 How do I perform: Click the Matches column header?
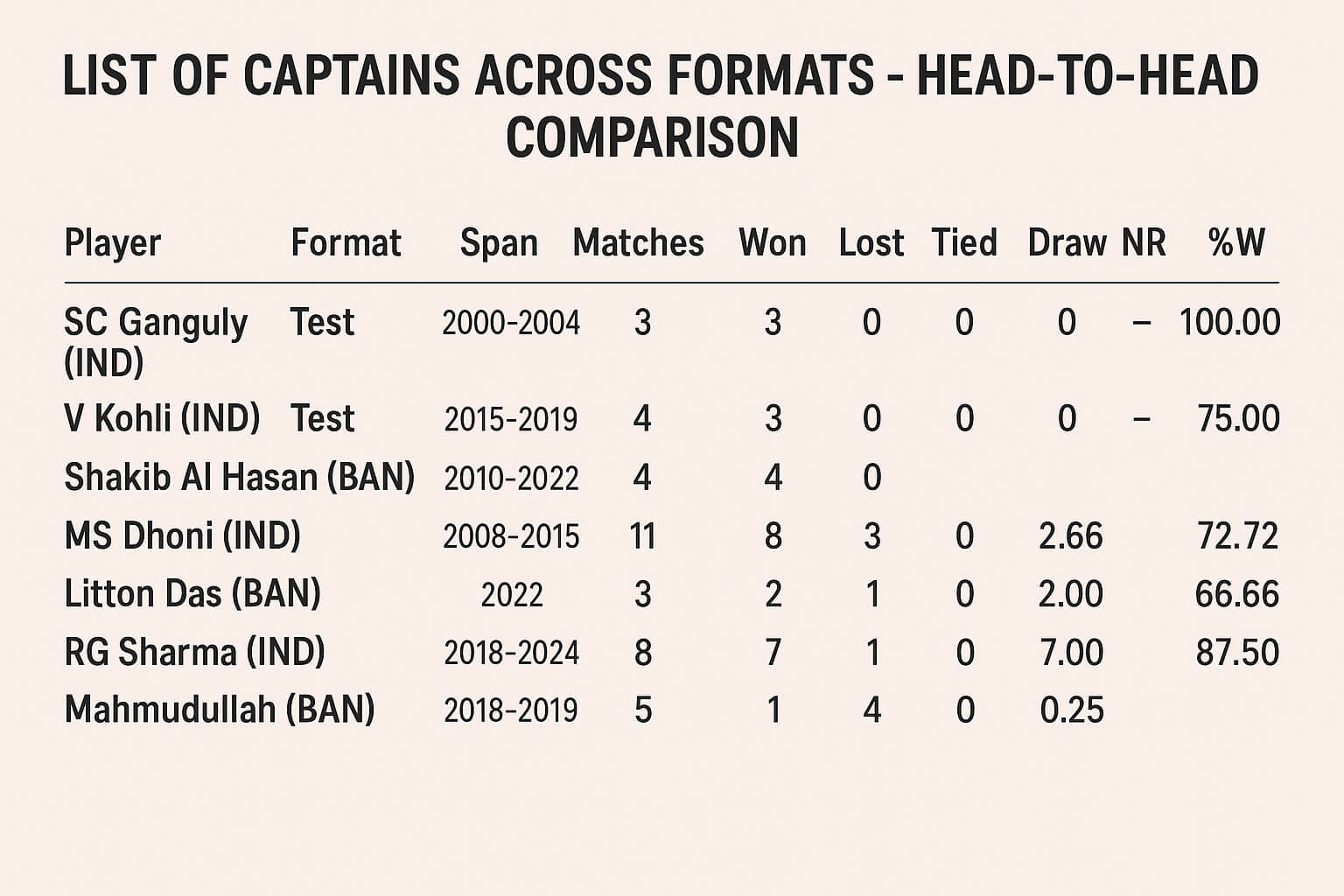(x=638, y=242)
